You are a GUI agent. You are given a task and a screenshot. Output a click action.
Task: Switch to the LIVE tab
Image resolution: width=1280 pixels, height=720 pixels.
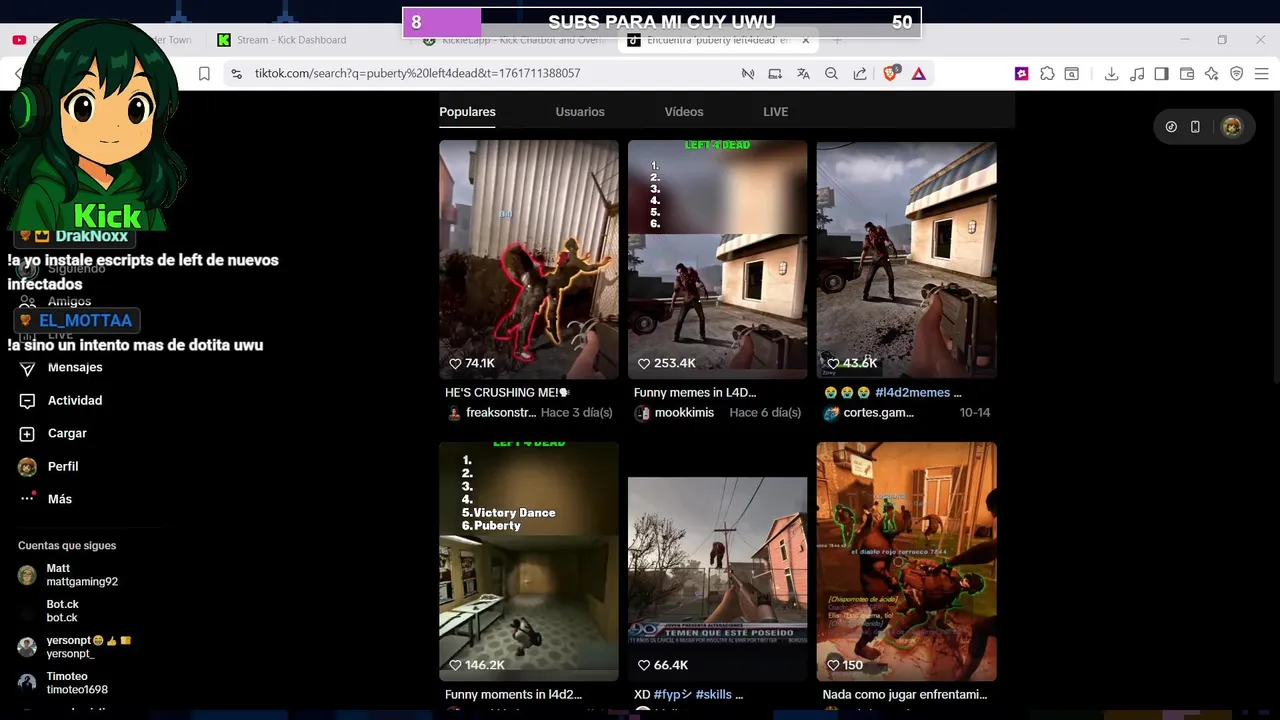(x=776, y=112)
